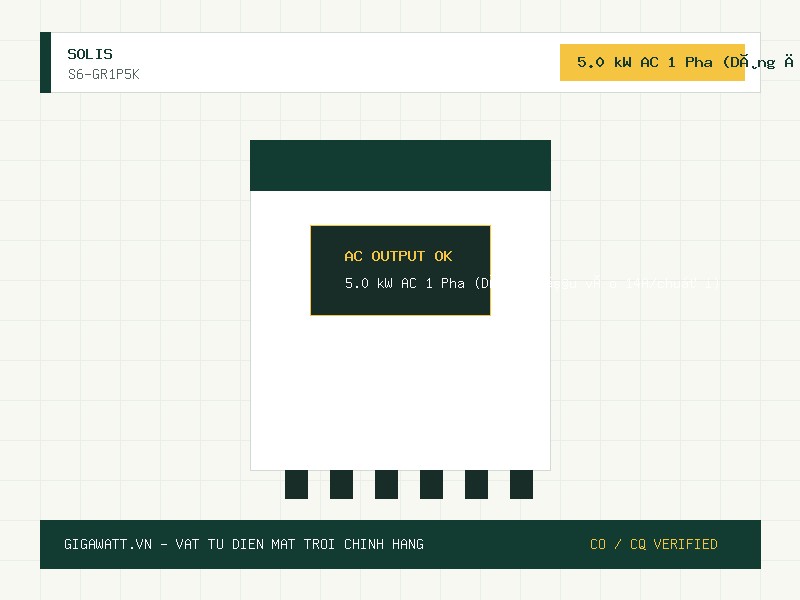Select the model number S6-GR1P5K
The height and width of the screenshot is (600, 800).
104,74
